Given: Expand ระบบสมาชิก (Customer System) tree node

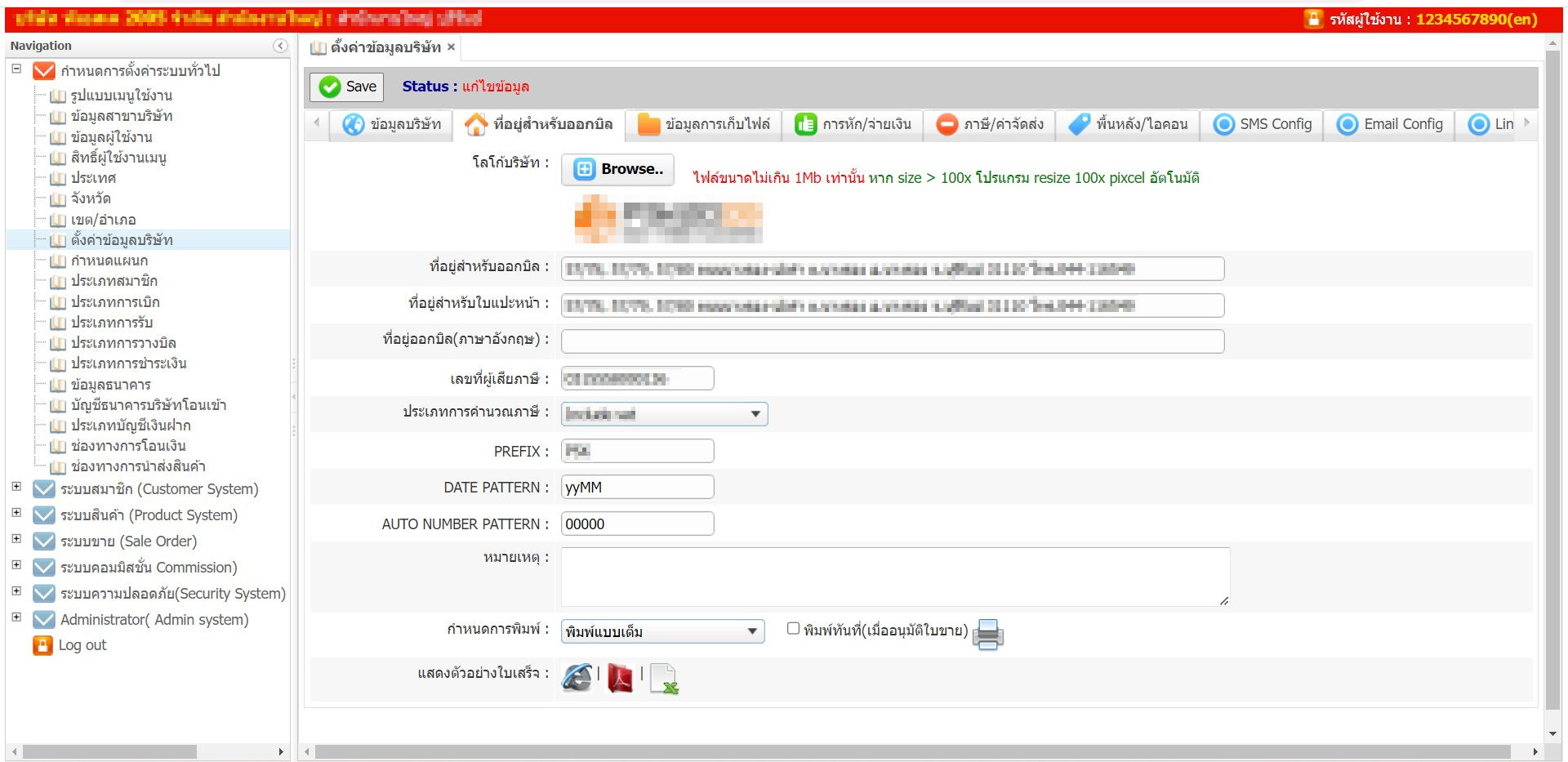Looking at the screenshot, I should coord(16,487).
